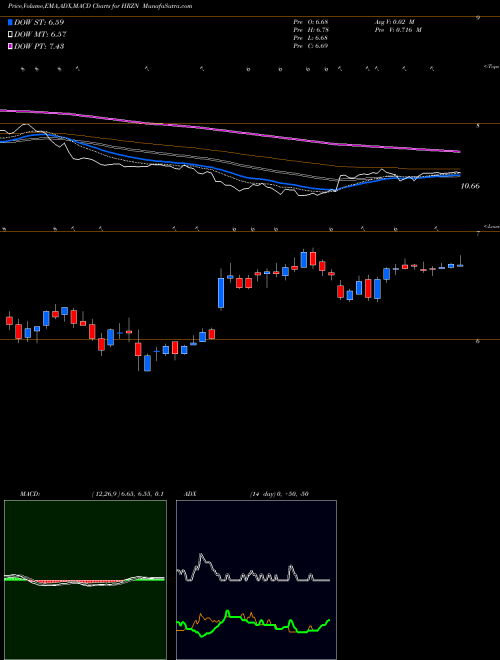The width and height of the screenshot is (500, 660).
Task: Click the ADX '(14 day) 6, +50, -50' values
Action: point(277,494)
